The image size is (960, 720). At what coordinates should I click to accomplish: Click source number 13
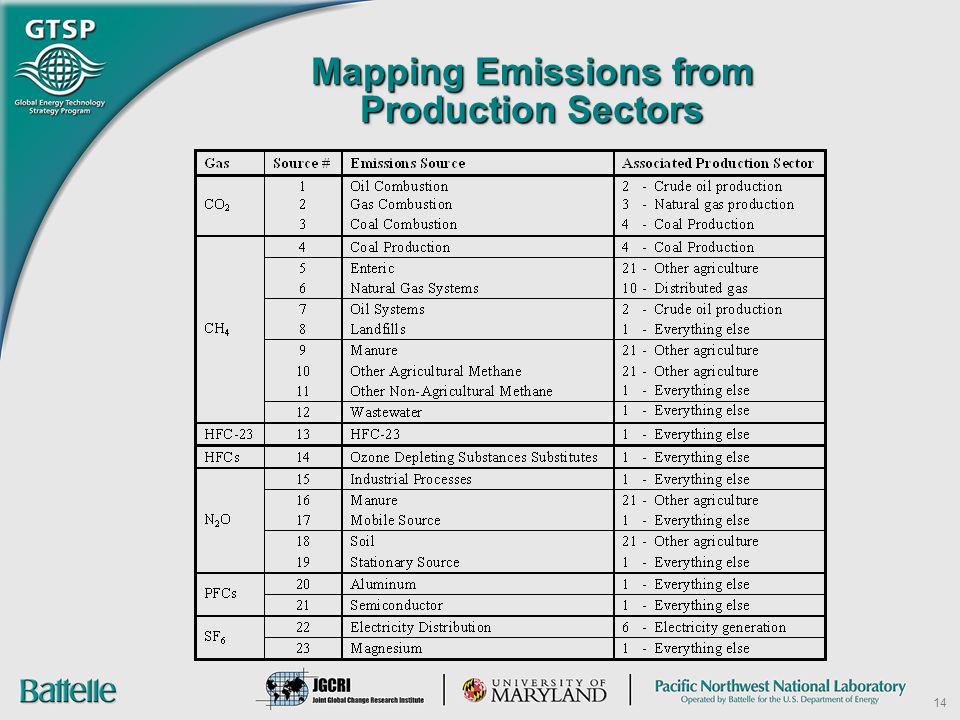tap(303, 434)
